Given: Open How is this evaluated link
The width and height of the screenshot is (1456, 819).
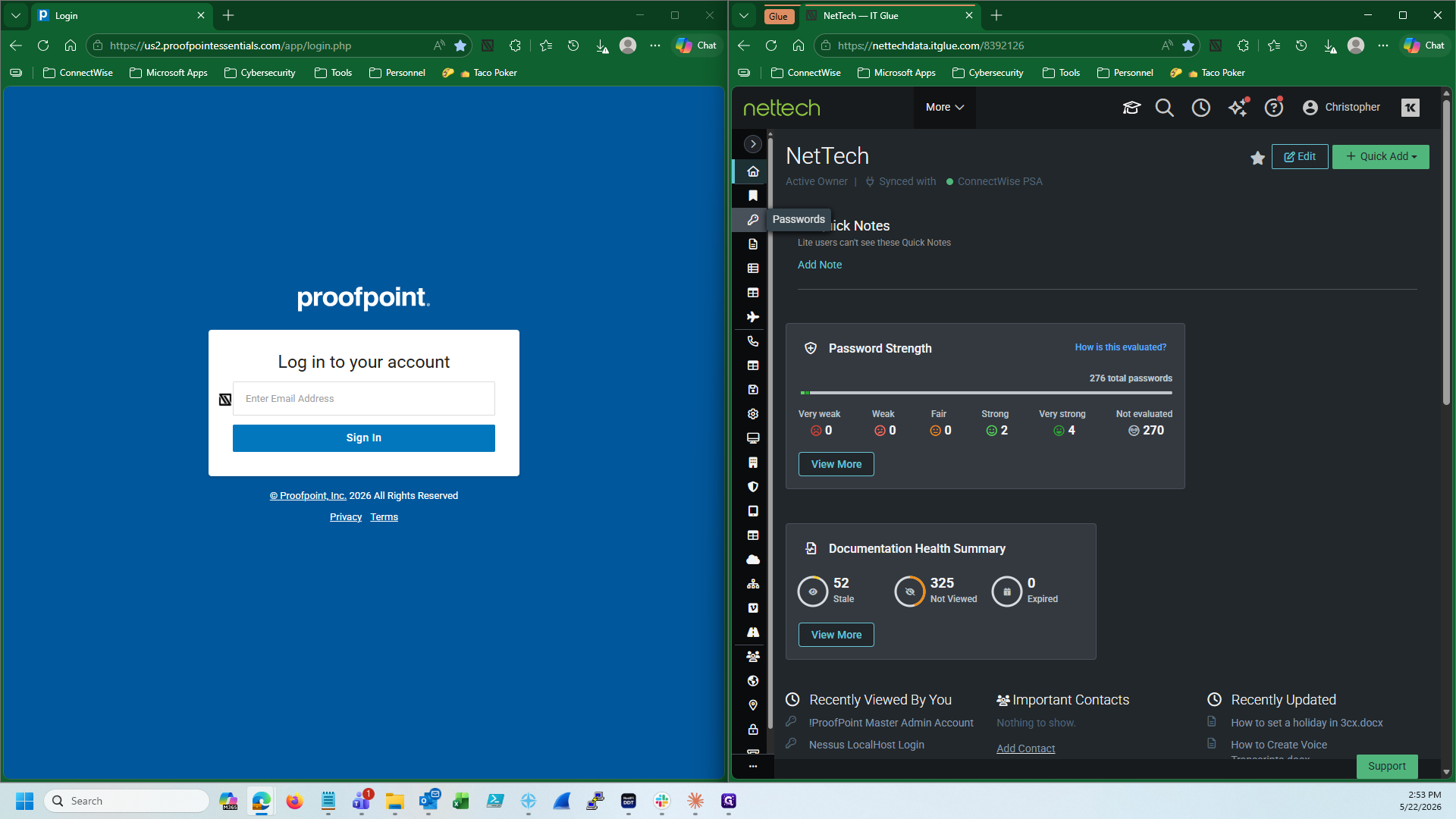Looking at the screenshot, I should pyautogui.click(x=1120, y=347).
